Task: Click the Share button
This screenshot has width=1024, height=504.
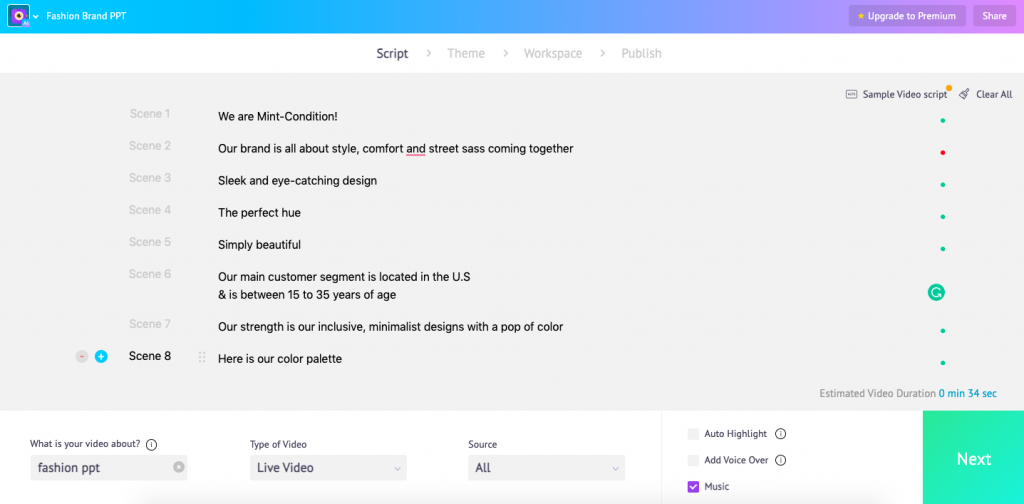Action: click(x=995, y=16)
